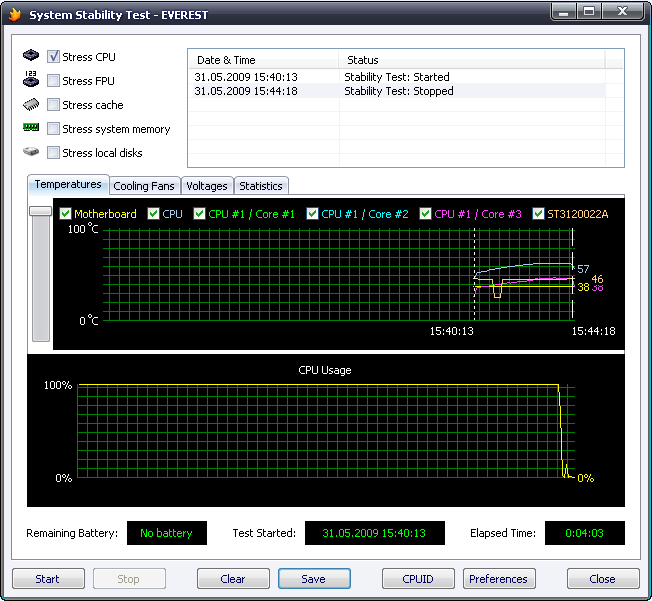Hide the ST3120022A drive temperature line
Screen dimensions: 652x601
click(x=539, y=214)
